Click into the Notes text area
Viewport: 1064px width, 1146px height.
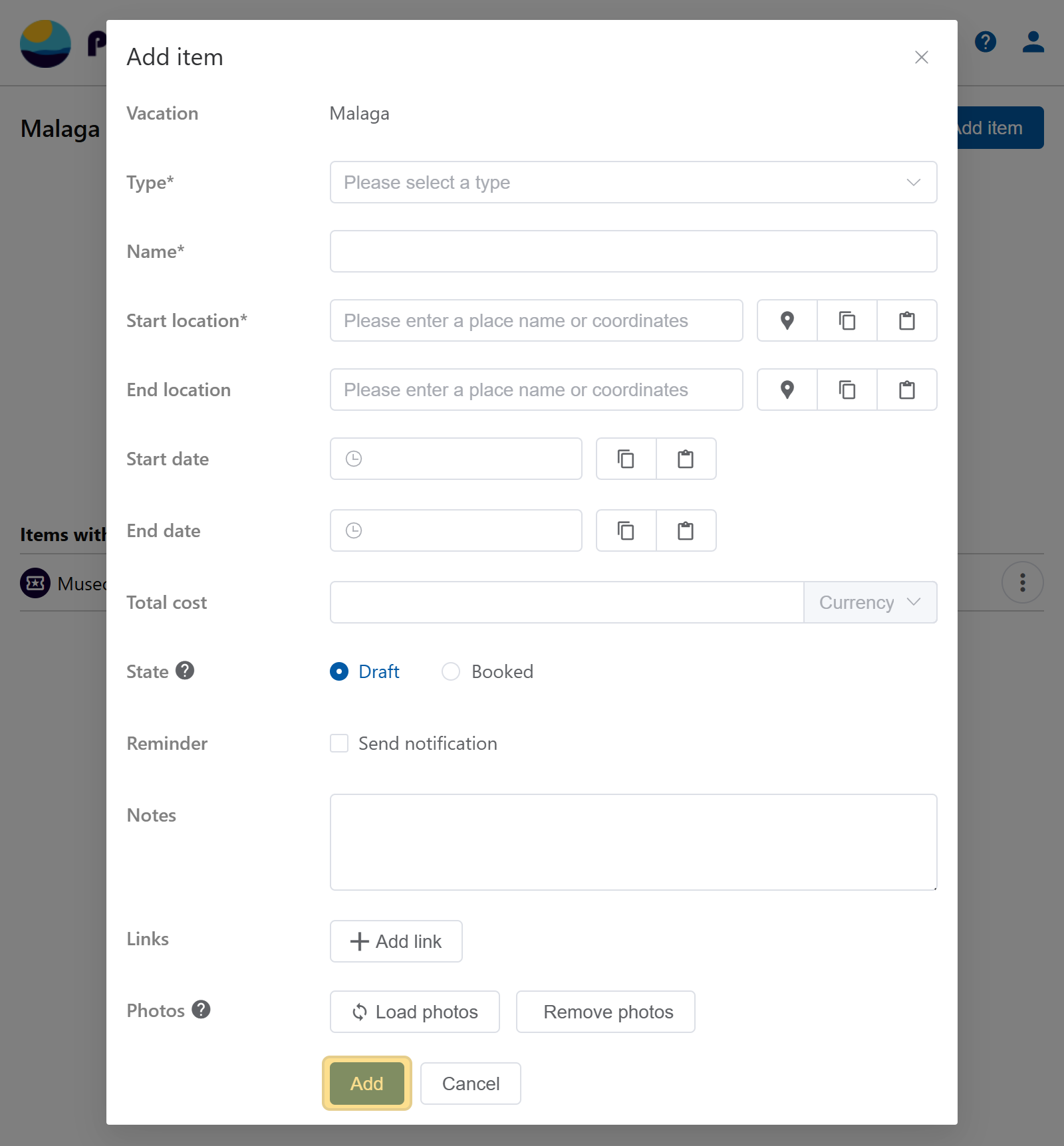pos(633,842)
